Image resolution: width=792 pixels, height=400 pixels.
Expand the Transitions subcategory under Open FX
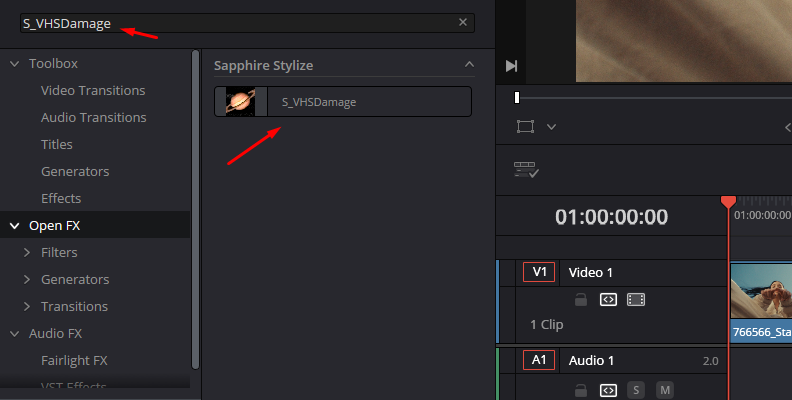coord(27,307)
